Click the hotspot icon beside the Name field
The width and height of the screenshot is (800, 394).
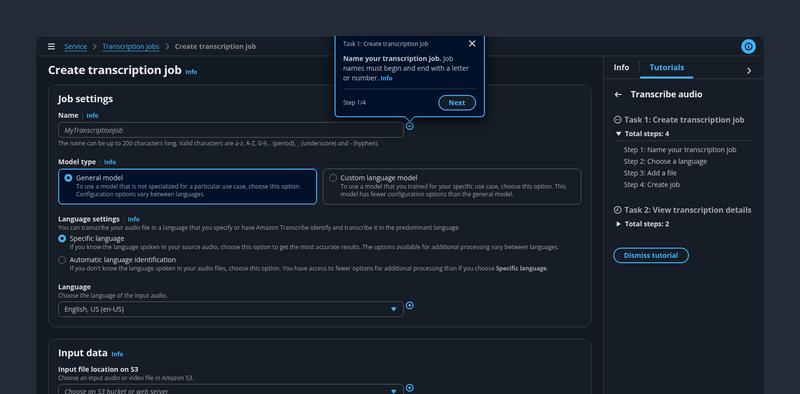click(410, 126)
